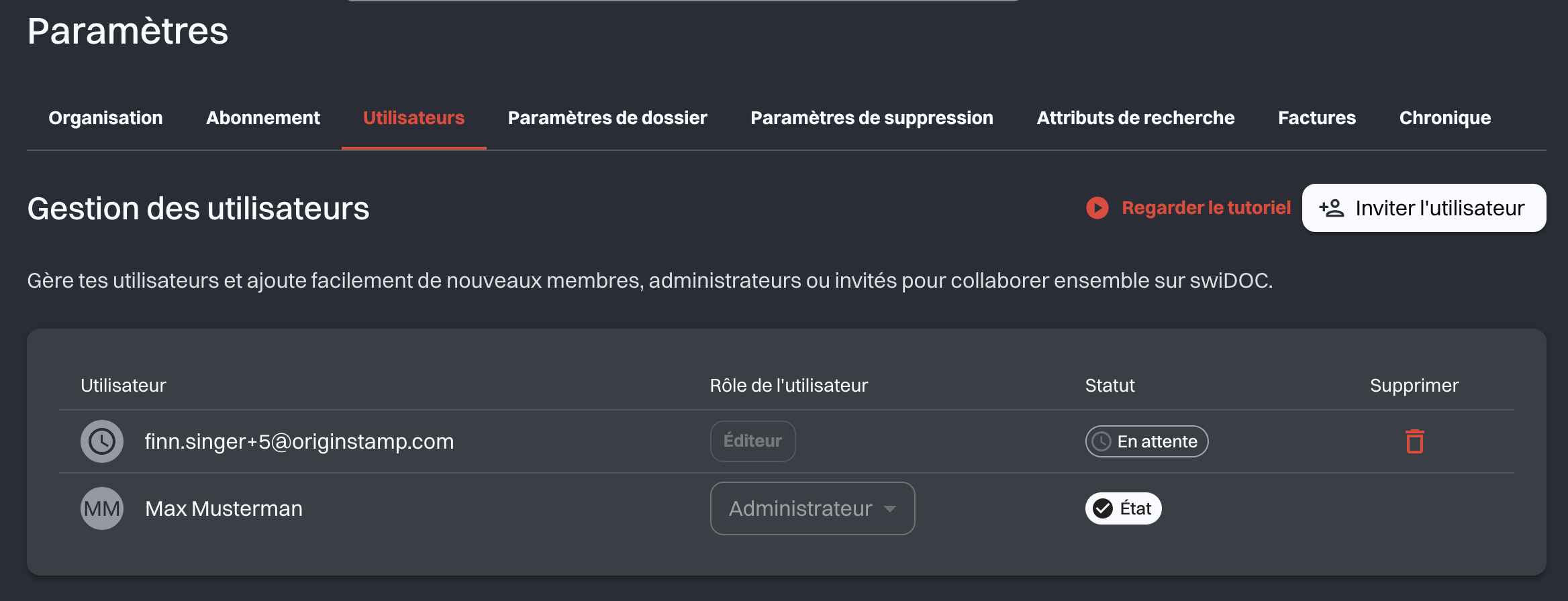This screenshot has width=1568, height=601.
Task: Switch to the Organisation tab
Action: tap(105, 118)
